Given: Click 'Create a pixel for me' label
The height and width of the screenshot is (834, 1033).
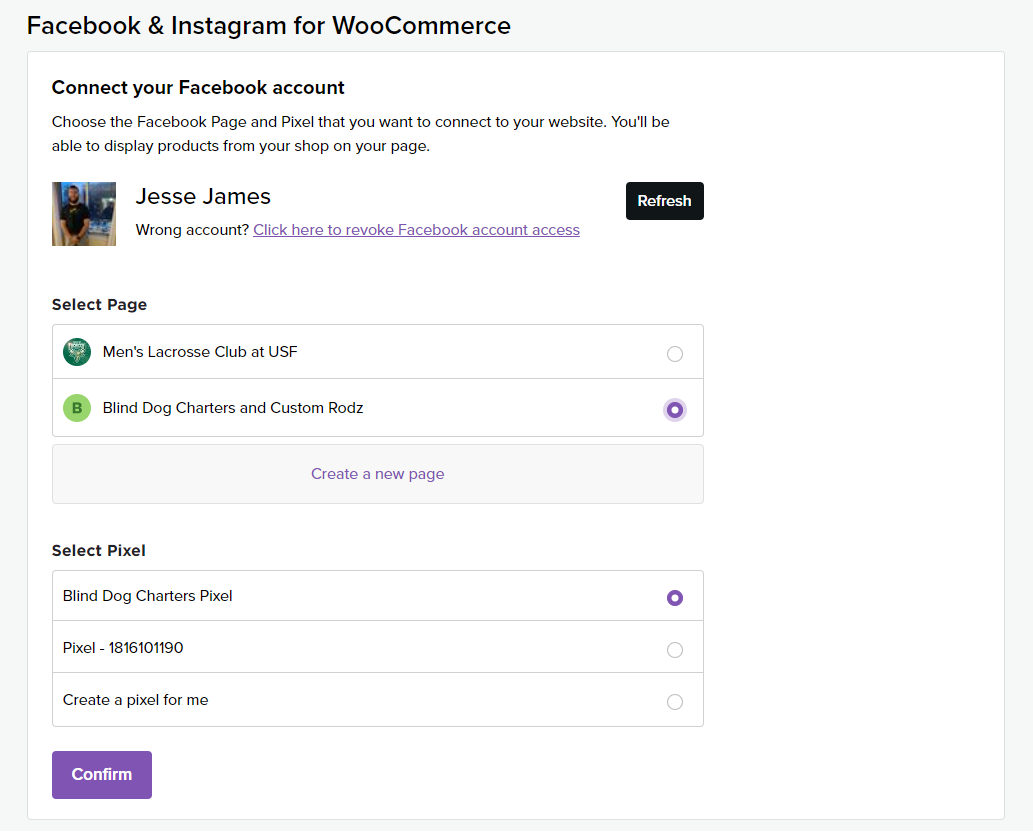Looking at the screenshot, I should click(x=136, y=700).
